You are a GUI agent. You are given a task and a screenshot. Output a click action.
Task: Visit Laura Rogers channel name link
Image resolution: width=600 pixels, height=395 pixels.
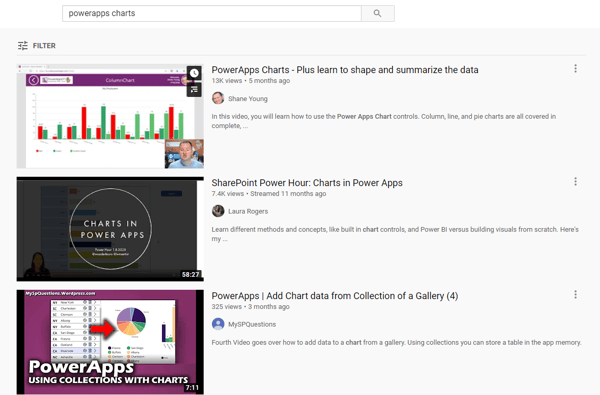point(248,211)
